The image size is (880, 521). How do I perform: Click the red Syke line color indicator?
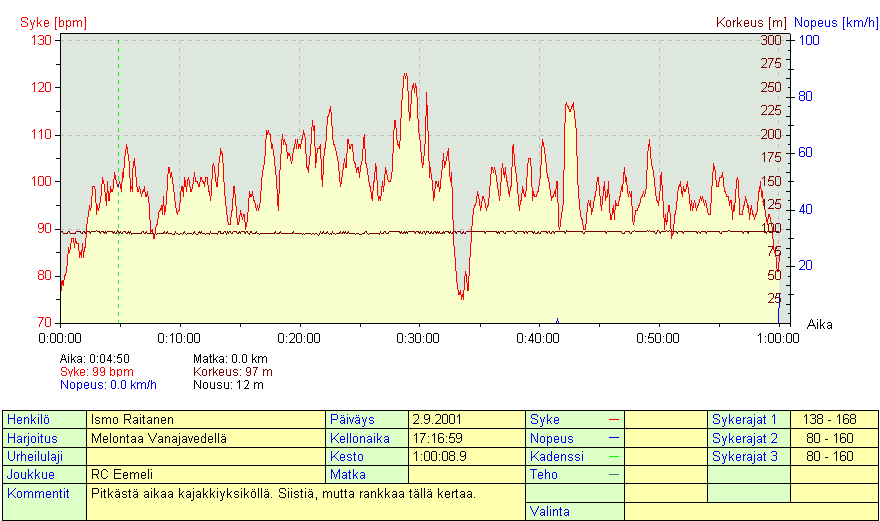coord(612,419)
